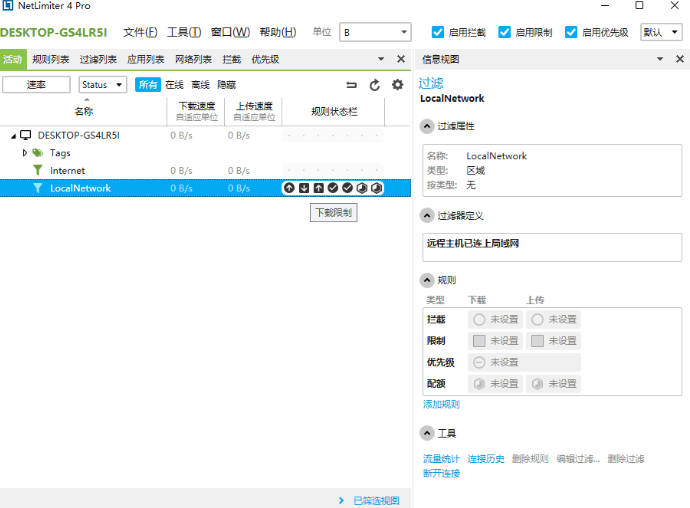Click the 拦截 download 未设置 rule button
This screenshot has height=508, width=690.
coord(495,319)
